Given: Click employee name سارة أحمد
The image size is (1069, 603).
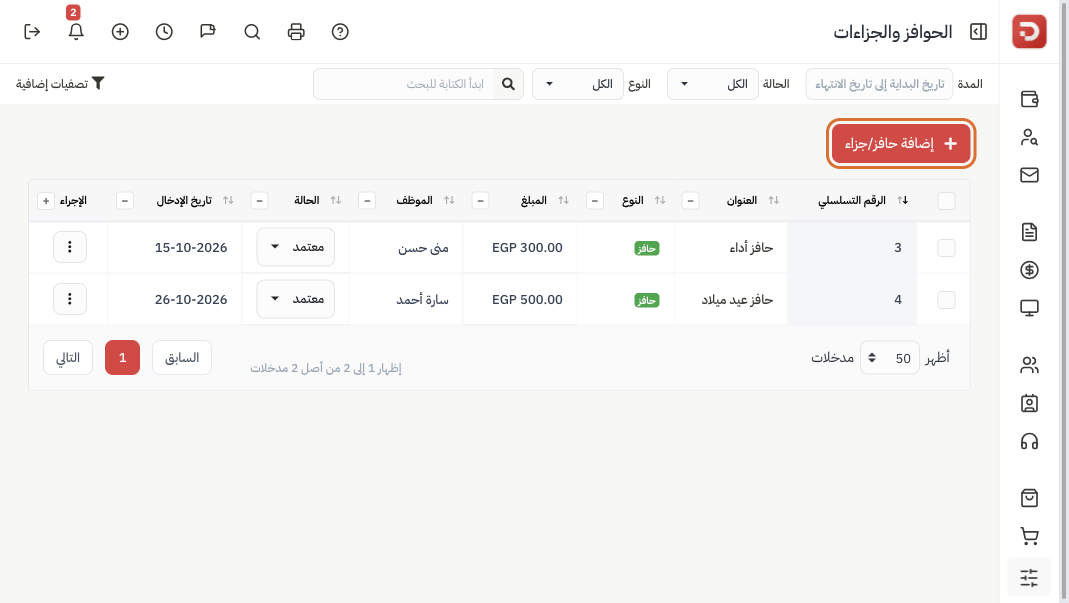Looking at the screenshot, I should [x=422, y=299].
